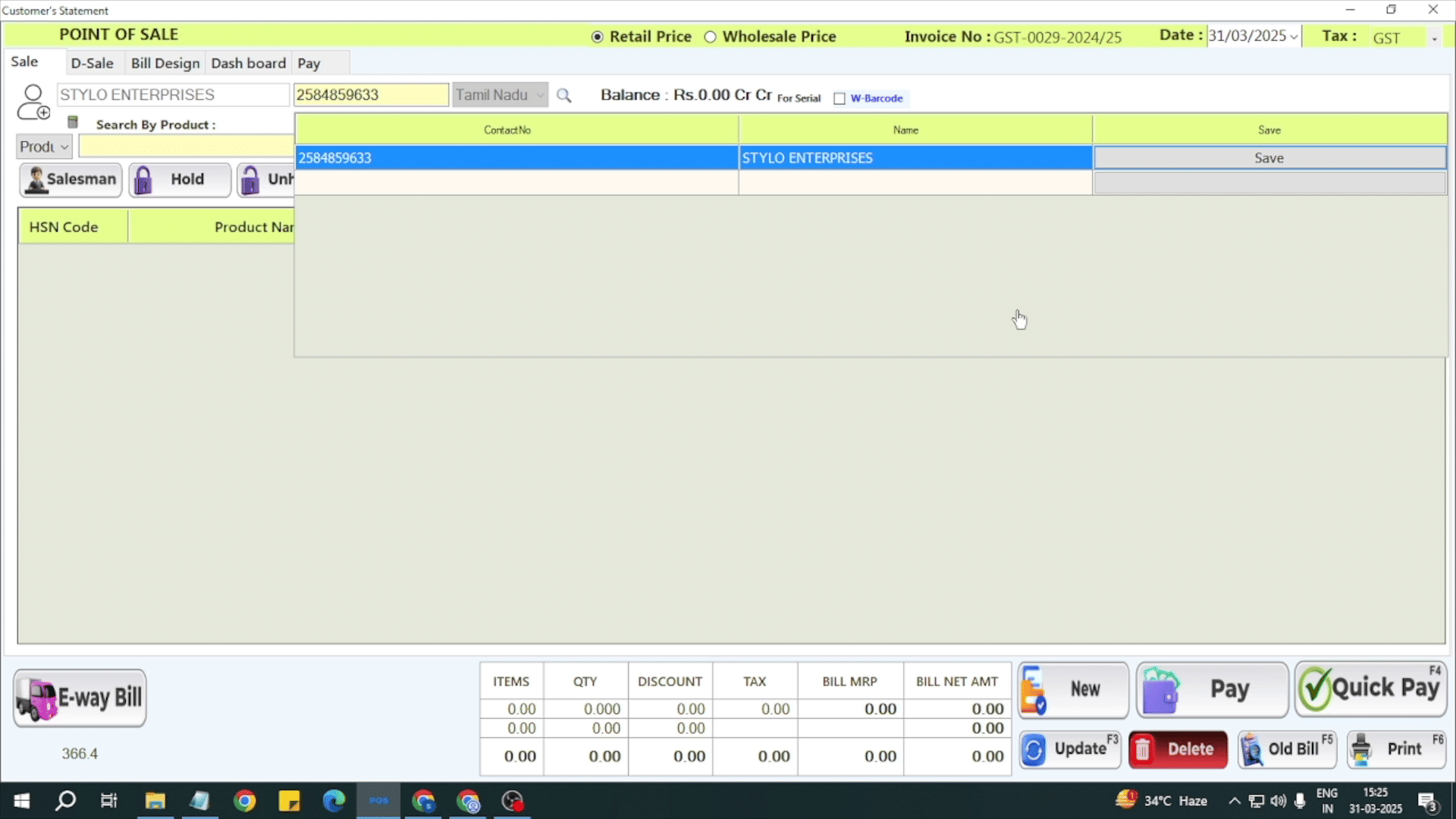Open the Dash board tab
This screenshot has width=1456, height=819.
[248, 64]
